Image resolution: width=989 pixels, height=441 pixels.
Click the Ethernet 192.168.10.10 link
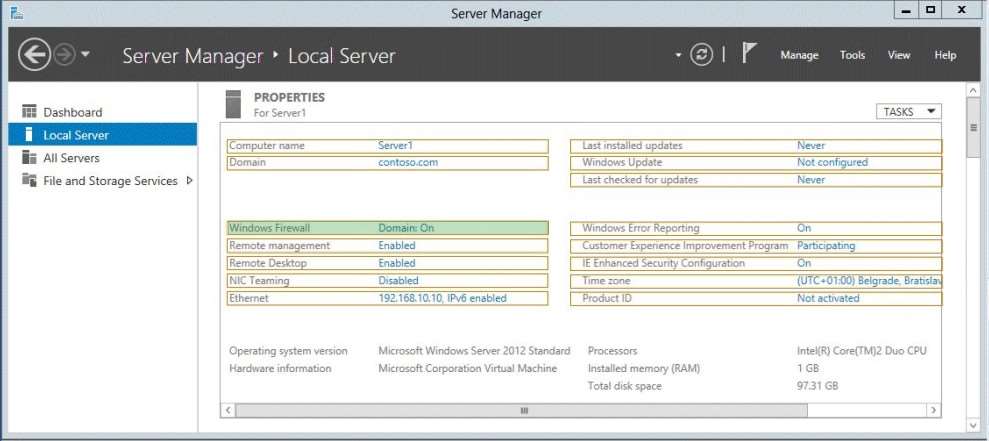pos(442,298)
